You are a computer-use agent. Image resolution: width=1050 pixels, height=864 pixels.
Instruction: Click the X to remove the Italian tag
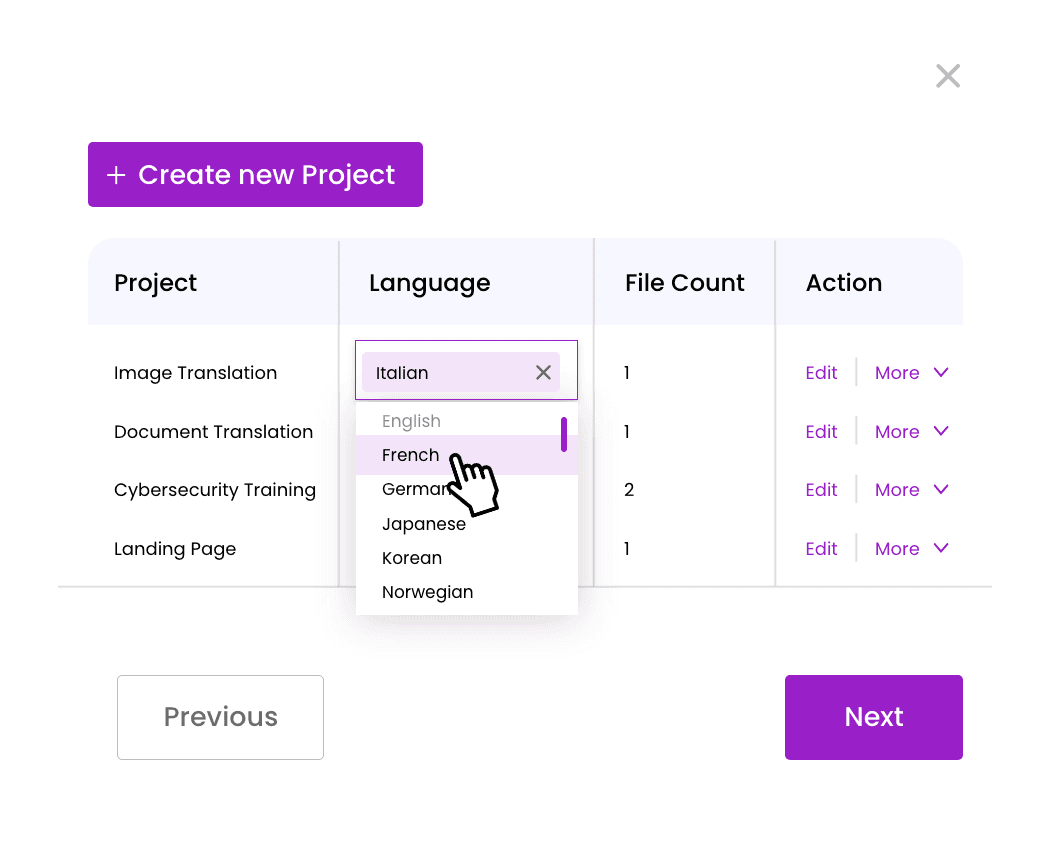[x=543, y=372]
